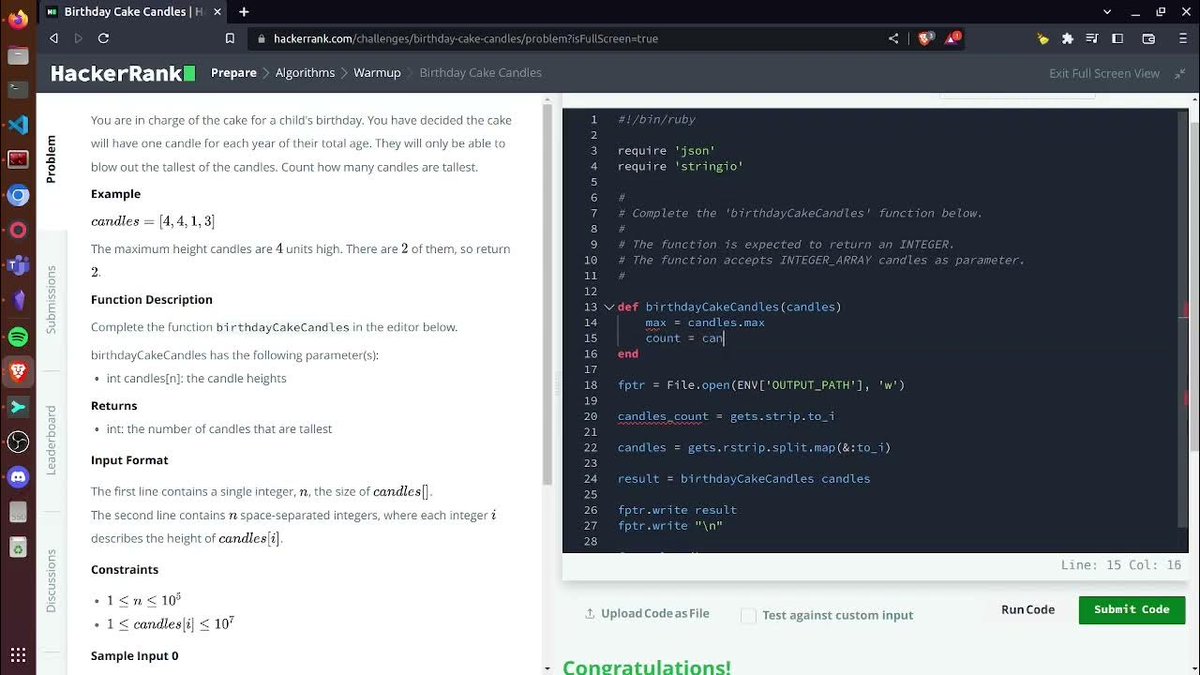Close the Birthday Cake Candles tab
1200x675 pixels.
click(219, 12)
